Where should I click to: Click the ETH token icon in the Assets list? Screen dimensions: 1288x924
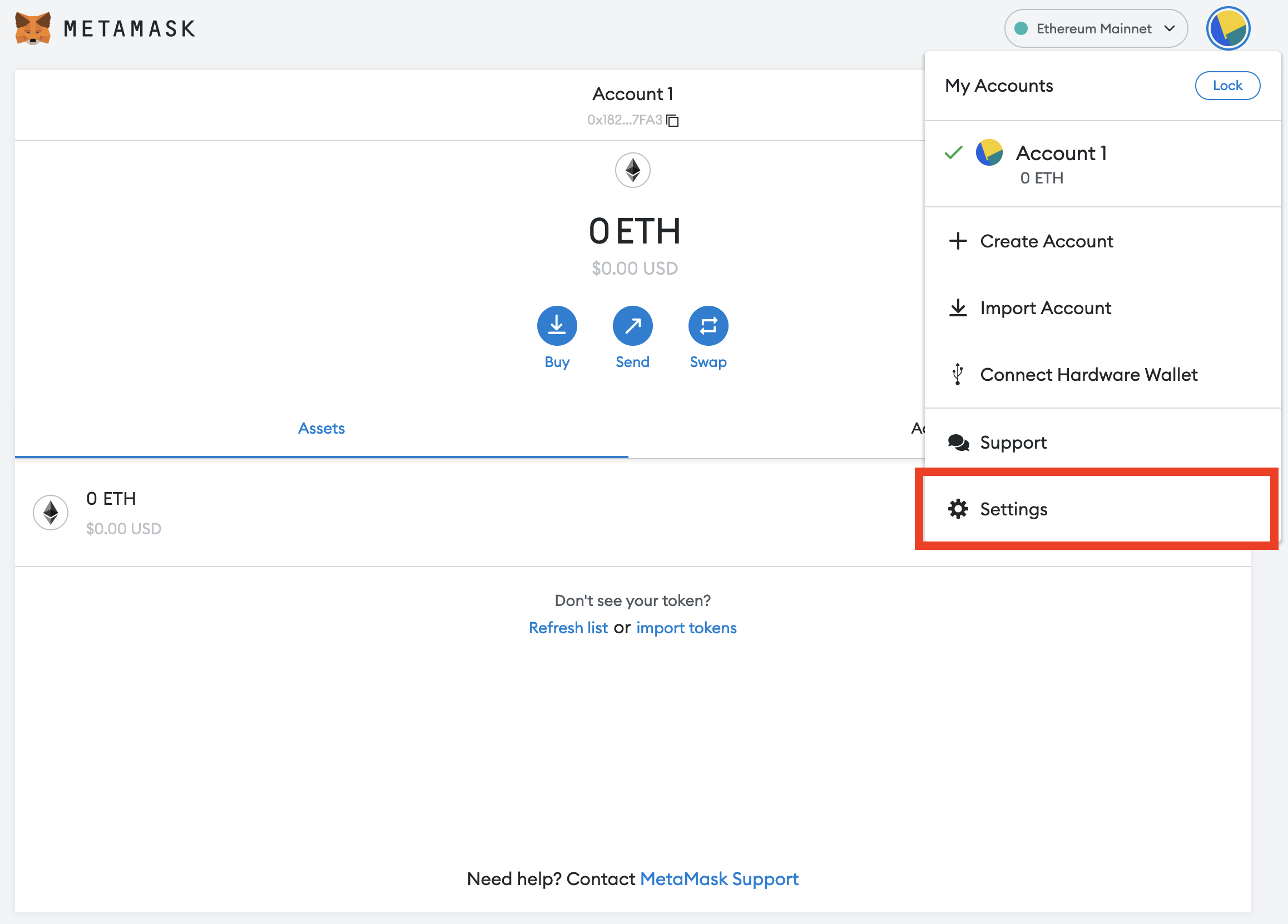[x=51, y=513]
